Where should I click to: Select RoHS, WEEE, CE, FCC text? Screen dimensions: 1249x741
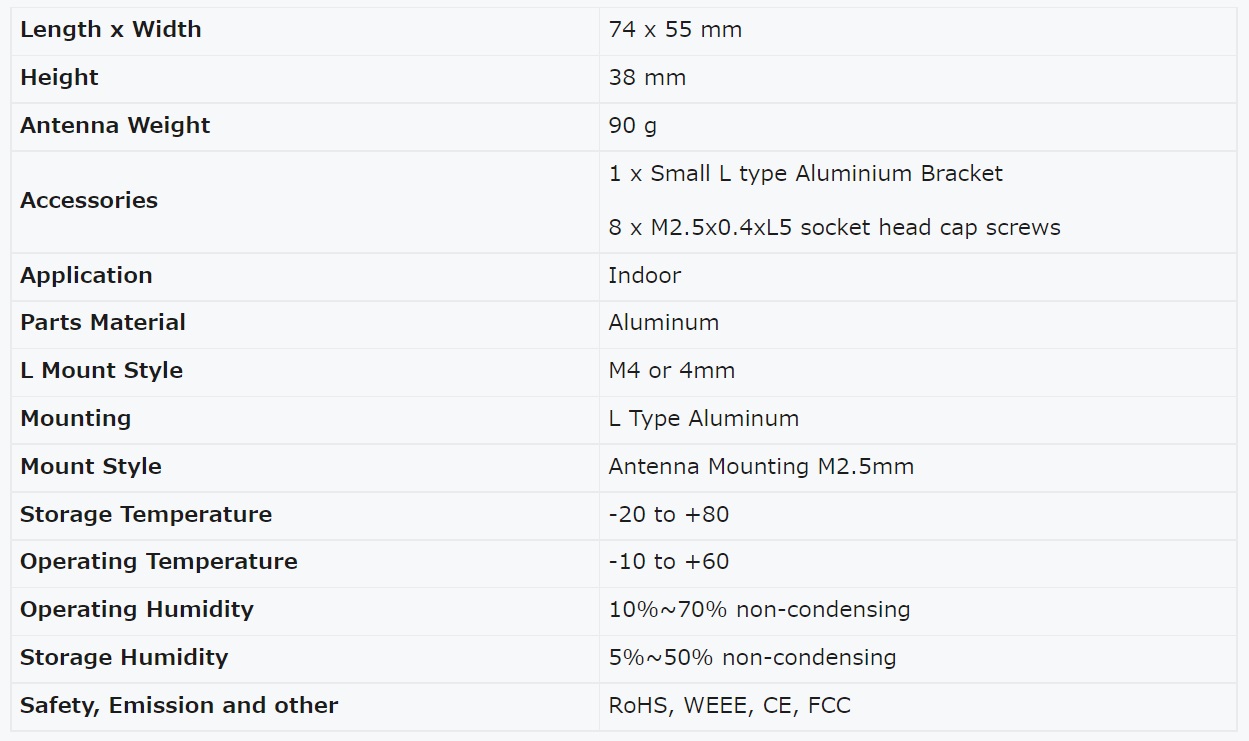tap(729, 705)
